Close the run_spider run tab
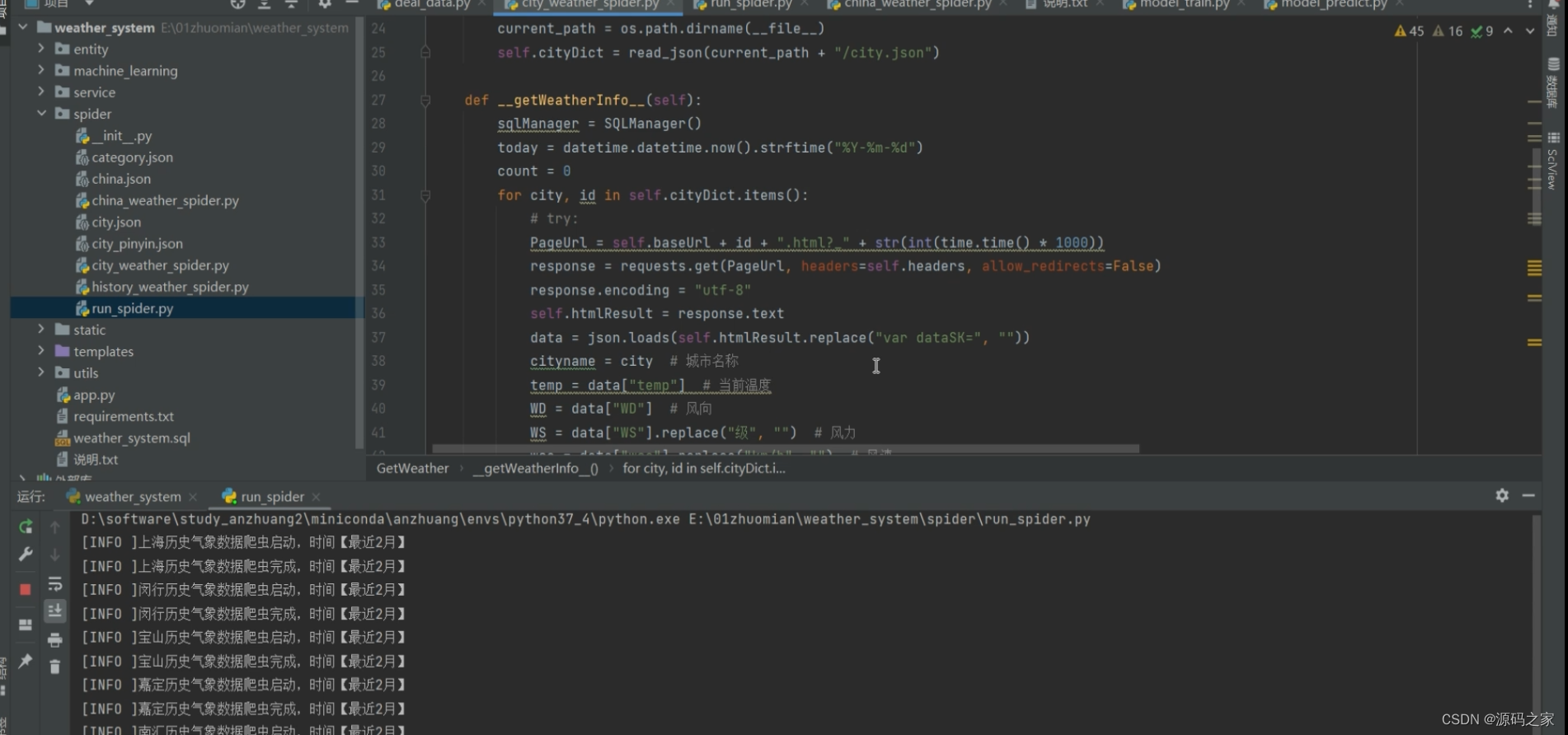Screen dimensions: 1568x735 tap(316, 496)
